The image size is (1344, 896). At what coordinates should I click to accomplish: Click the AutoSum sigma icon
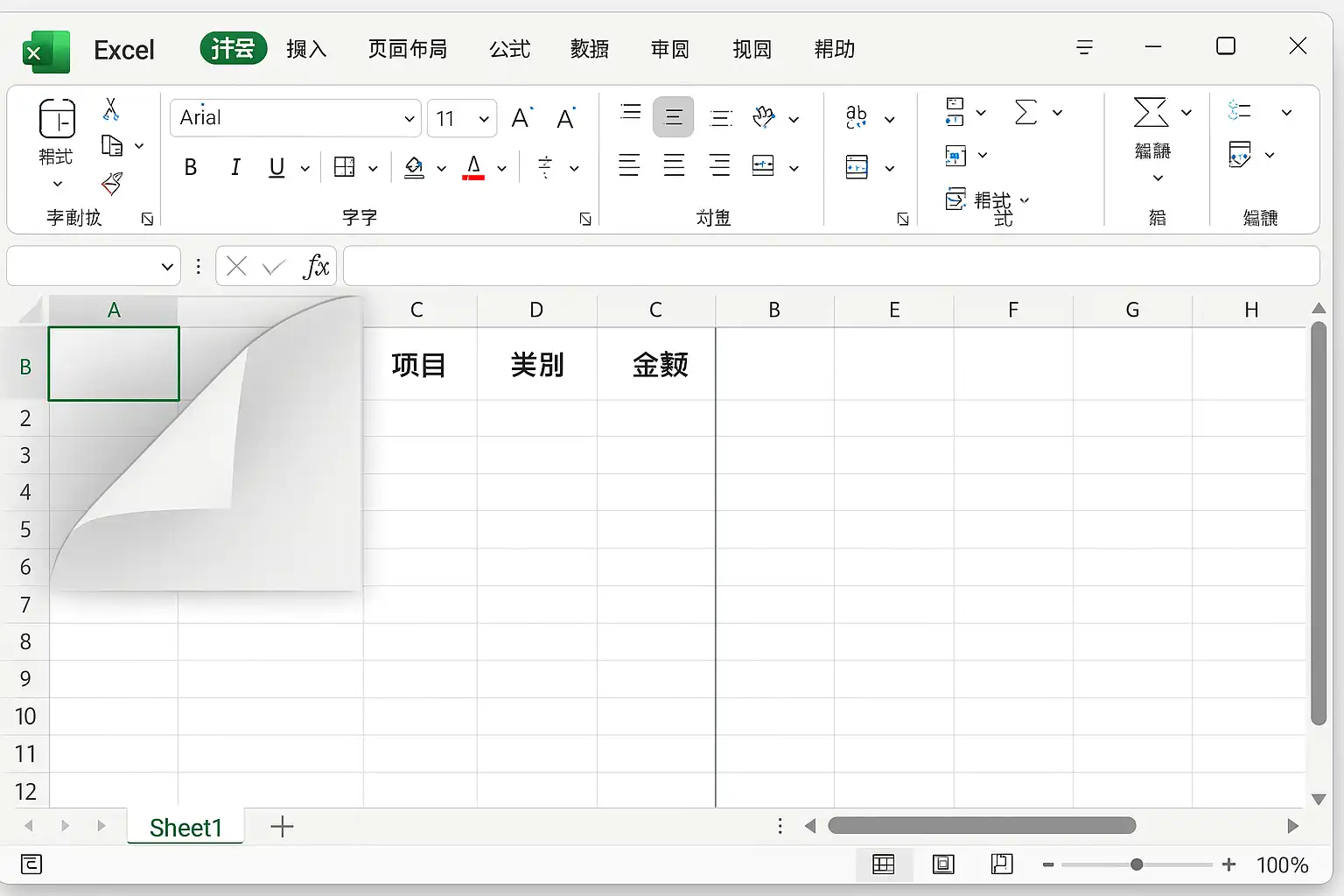coord(1025,112)
